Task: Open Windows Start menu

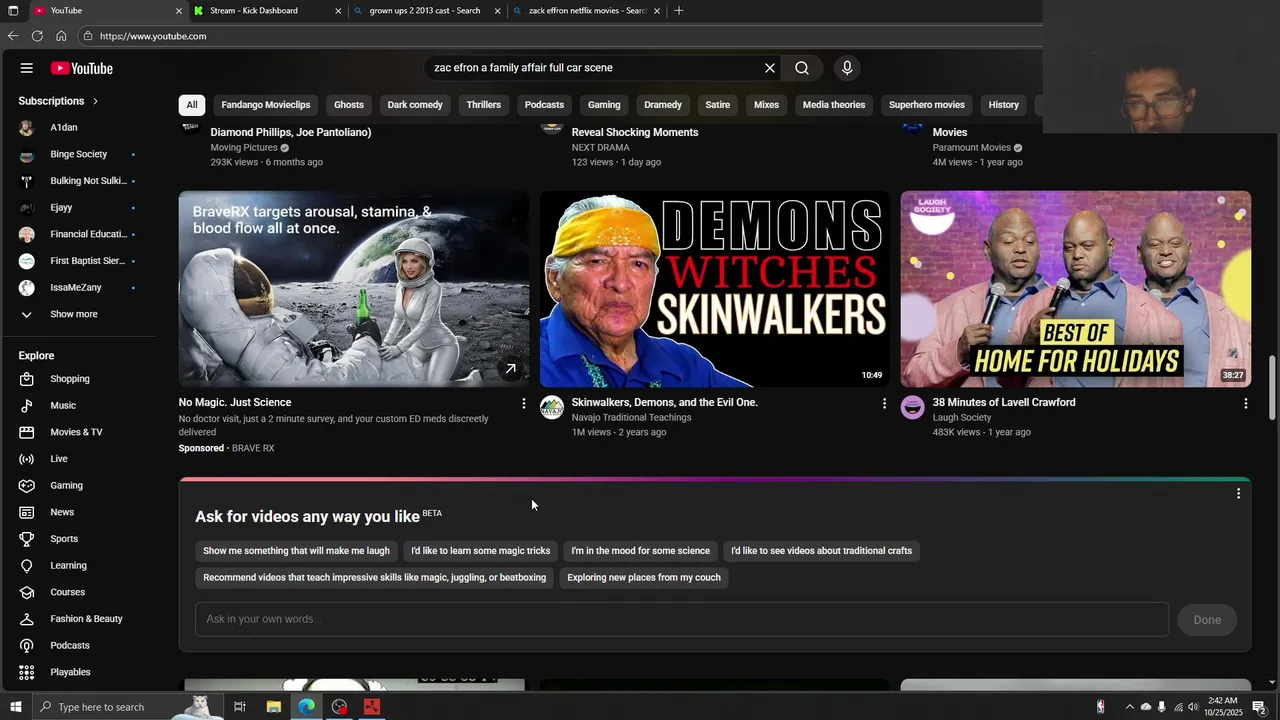Action: click(15, 707)
